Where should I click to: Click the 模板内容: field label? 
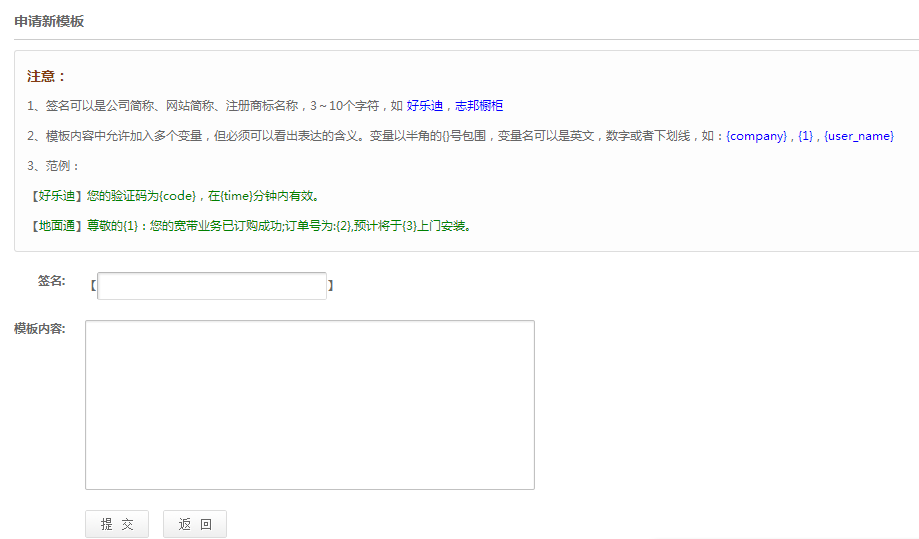click(x=40, y=329)
